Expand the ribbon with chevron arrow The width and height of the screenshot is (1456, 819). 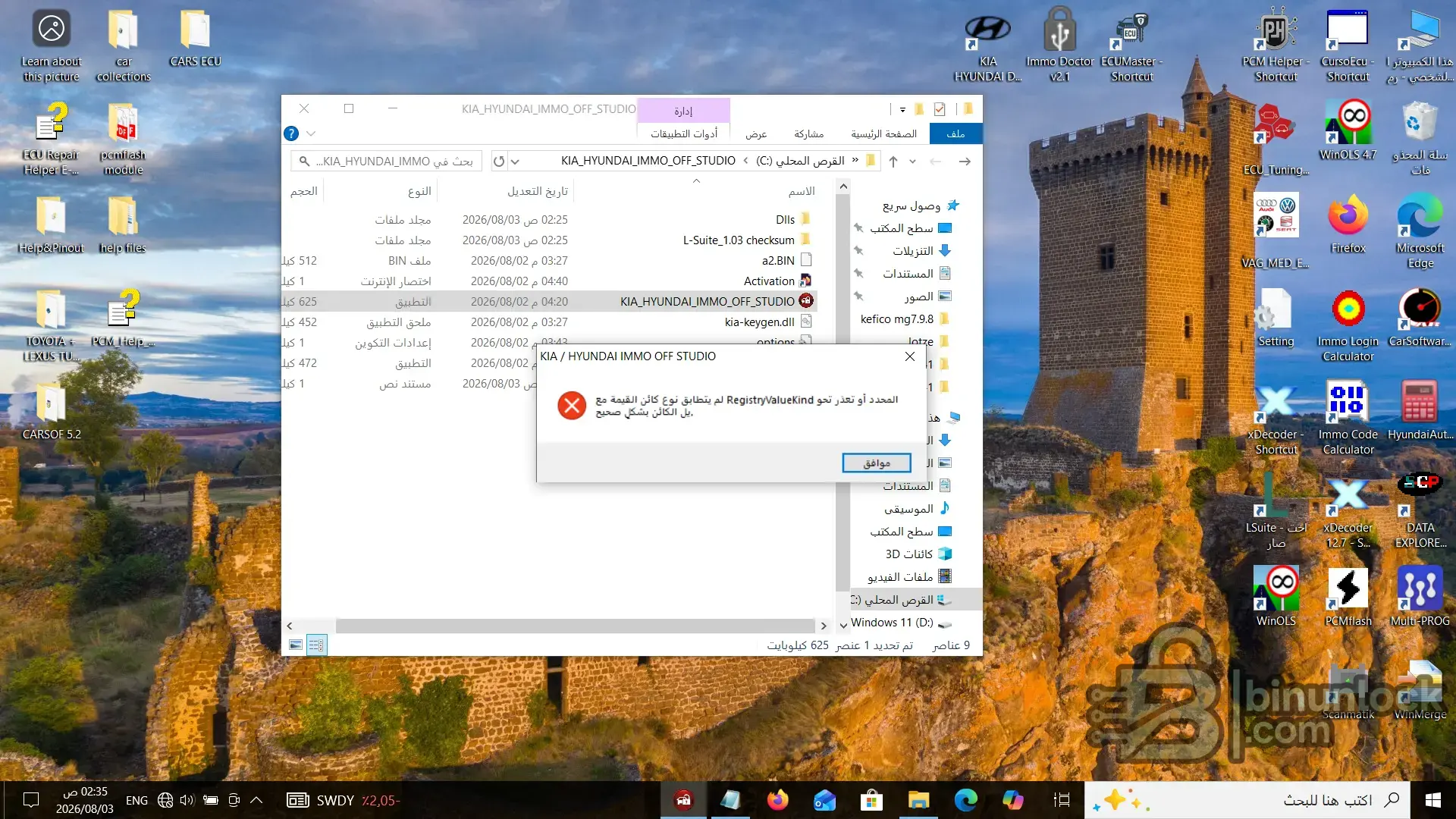click(x=311, y=133)
